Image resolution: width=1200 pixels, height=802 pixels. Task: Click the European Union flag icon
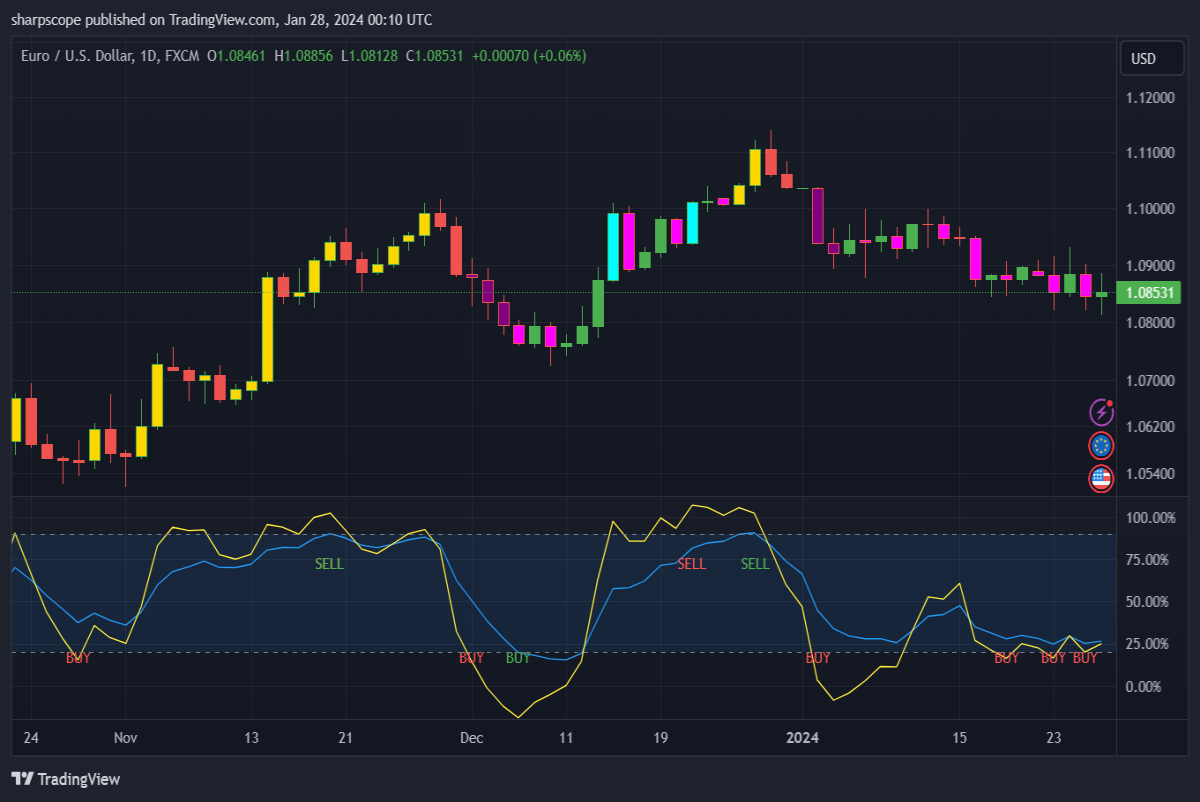(1101, 445)
